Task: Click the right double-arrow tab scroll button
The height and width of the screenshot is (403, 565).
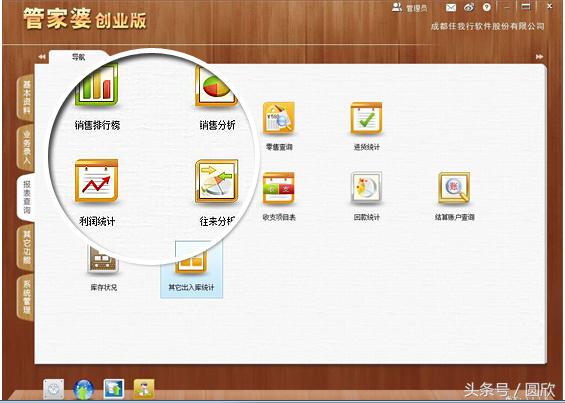Action: 539,57
